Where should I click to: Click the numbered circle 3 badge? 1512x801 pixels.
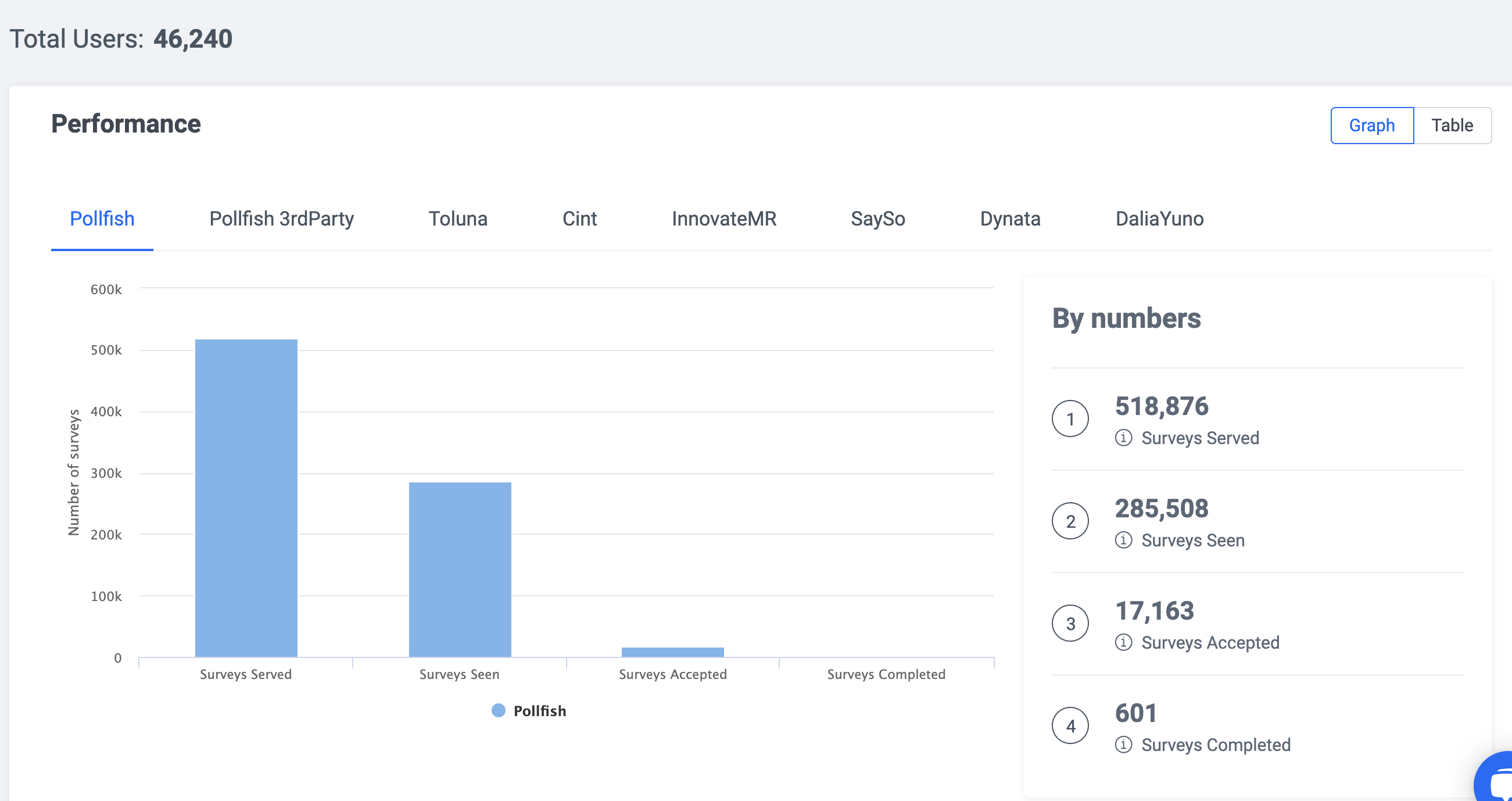point(1070,623)
